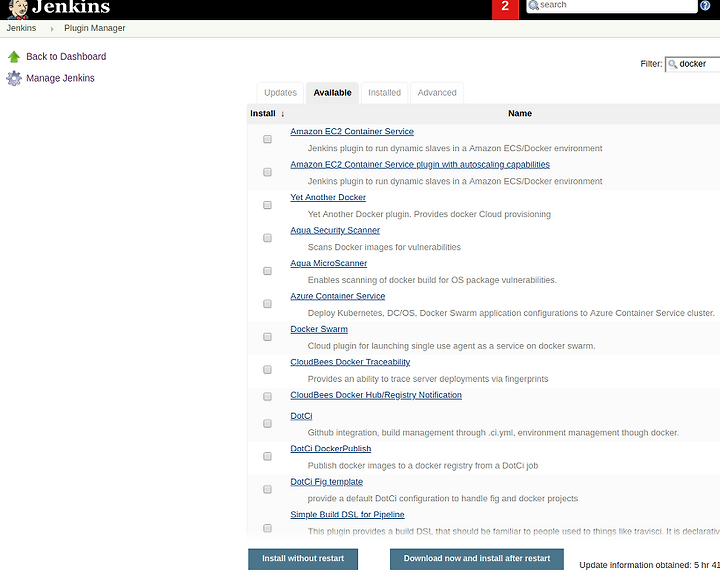Click the Jenkins title text in header

pyautogui.click(x=71, y=7)
